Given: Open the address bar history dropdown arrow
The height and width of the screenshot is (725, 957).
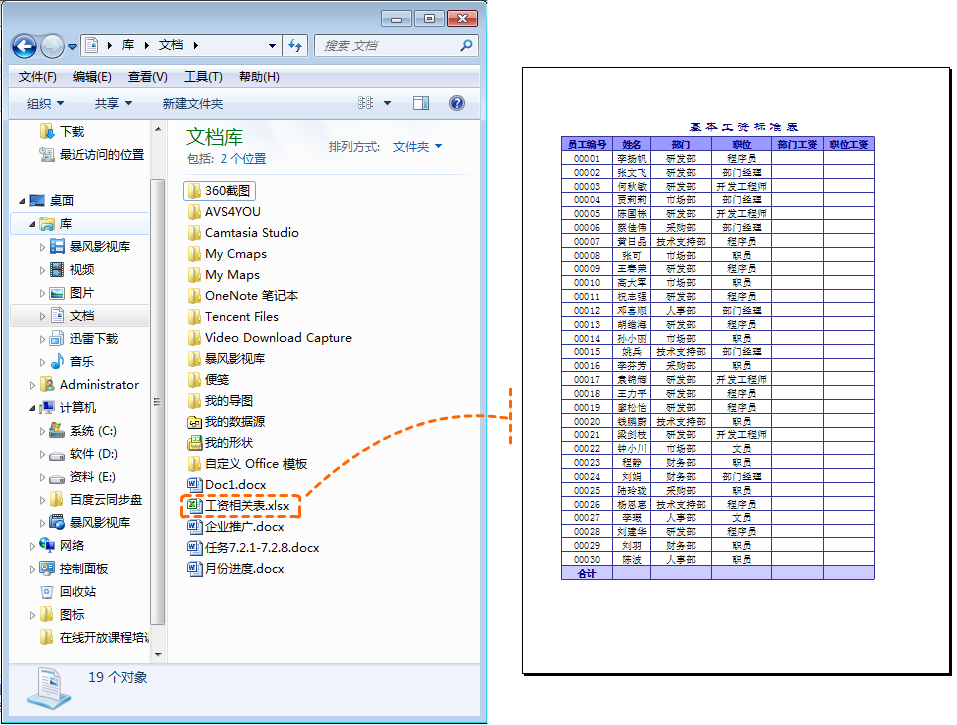Looking at the screenshot, I should (x=272, y=45).
